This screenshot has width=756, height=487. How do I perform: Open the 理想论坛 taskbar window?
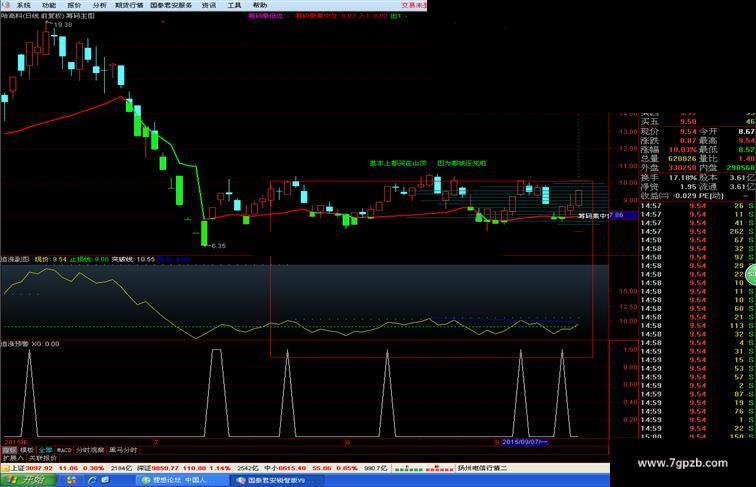point(180,480)
